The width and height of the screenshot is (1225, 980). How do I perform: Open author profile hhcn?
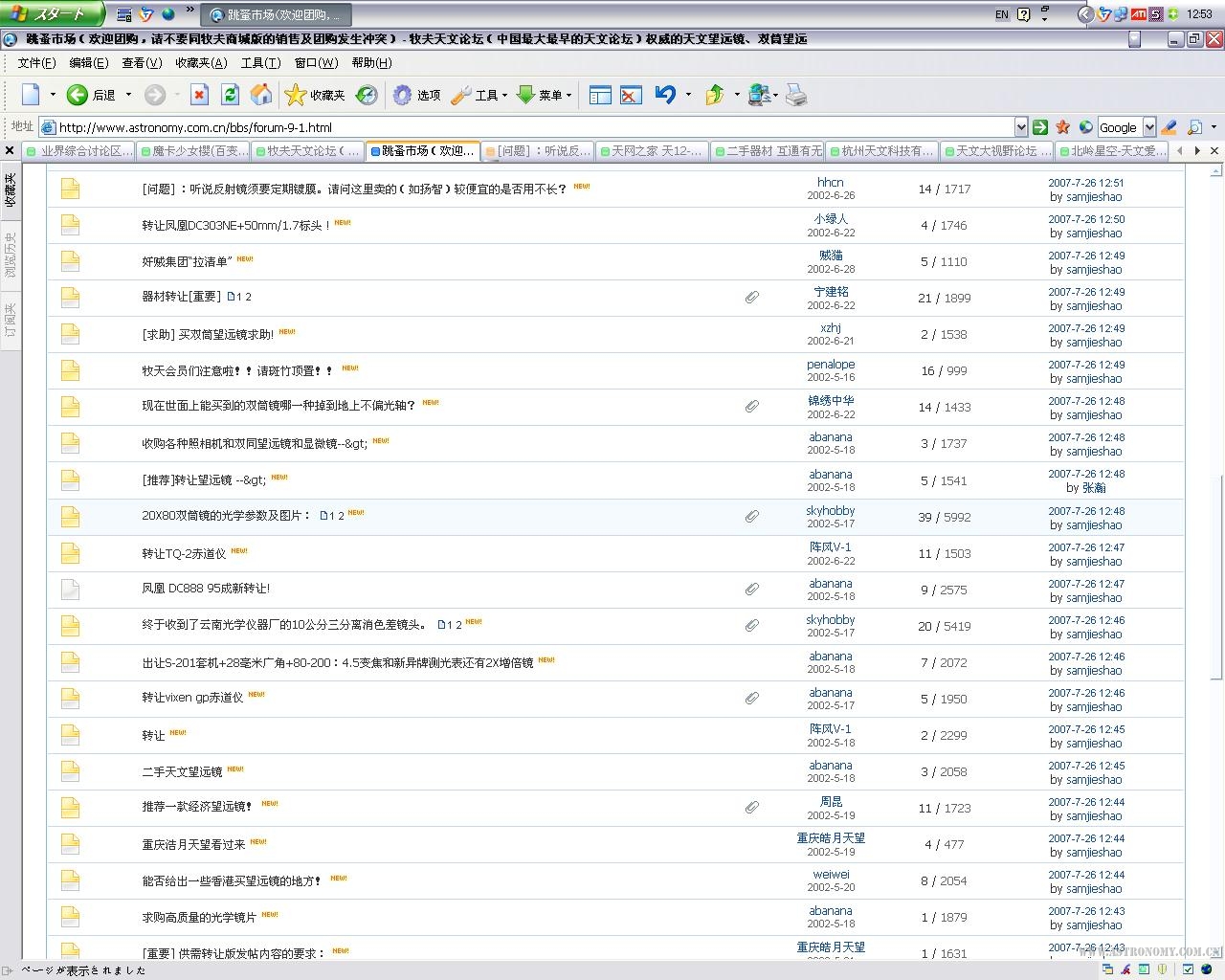coord(830,182)
